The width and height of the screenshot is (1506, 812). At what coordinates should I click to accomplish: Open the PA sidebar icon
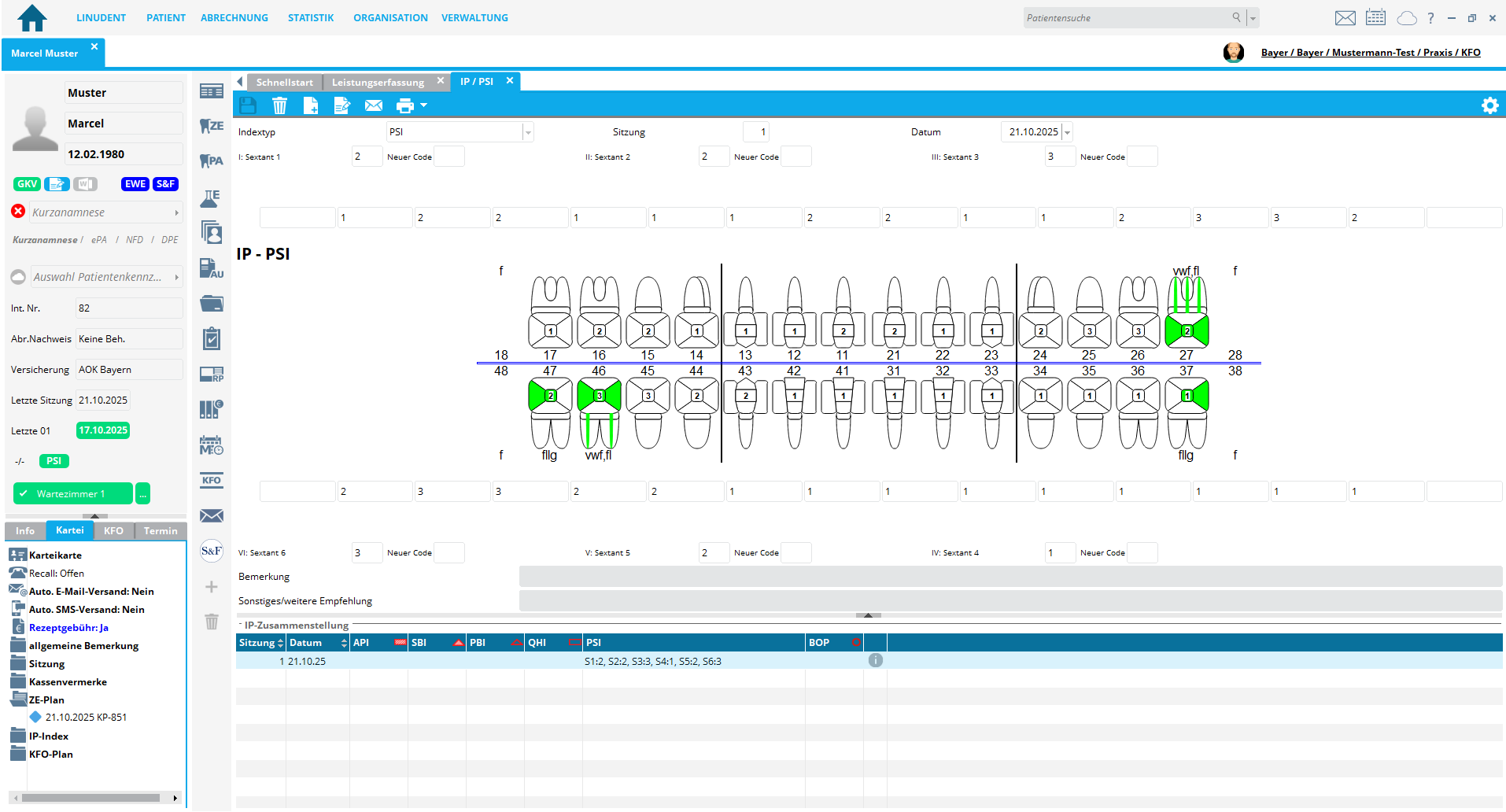(211, 161)
